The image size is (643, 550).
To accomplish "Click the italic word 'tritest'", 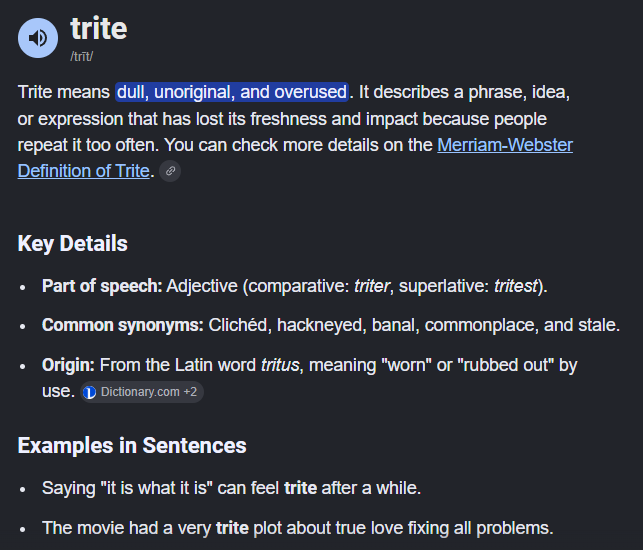I will (515, 286).
